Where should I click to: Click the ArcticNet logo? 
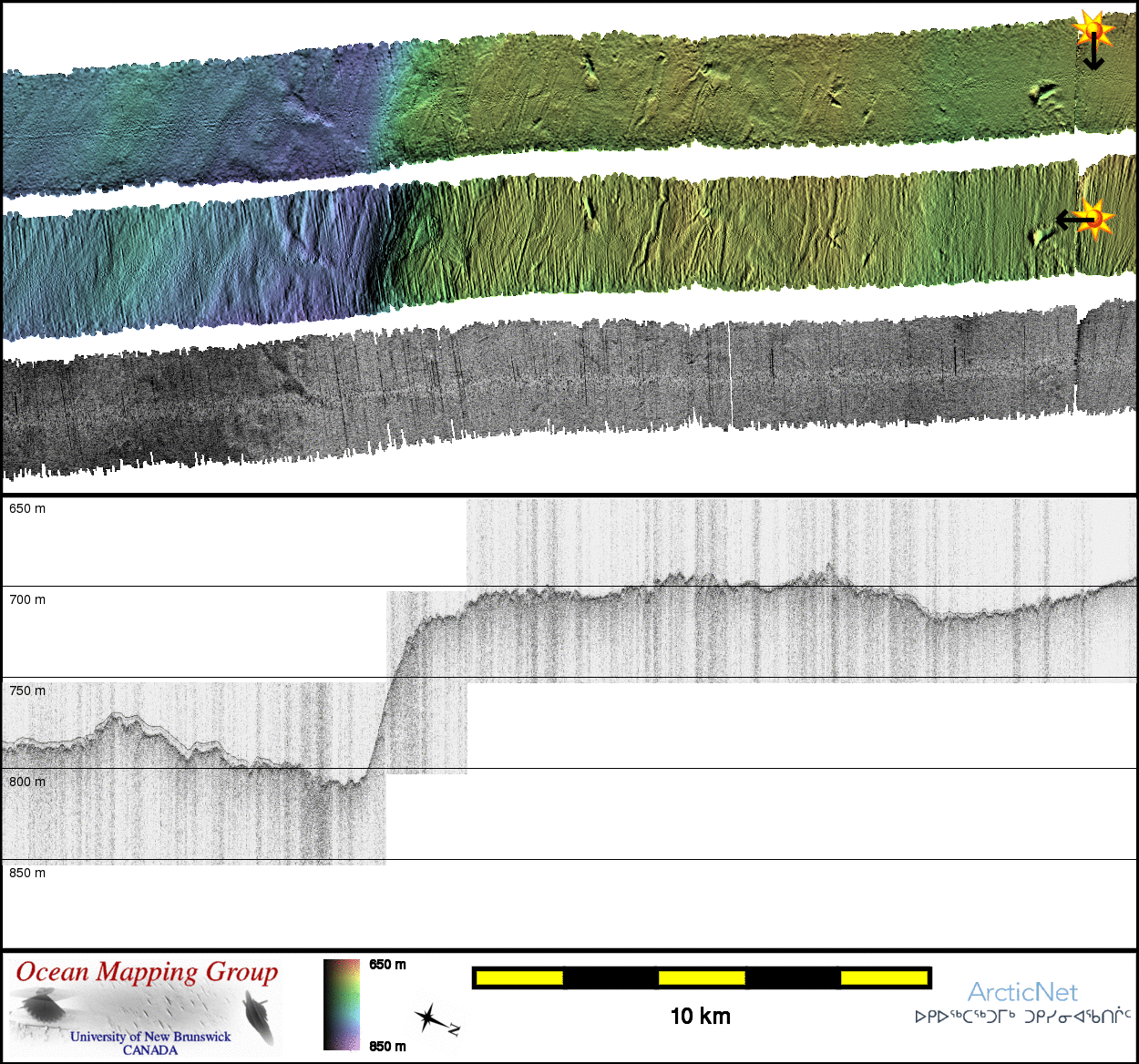point(1022,992)
